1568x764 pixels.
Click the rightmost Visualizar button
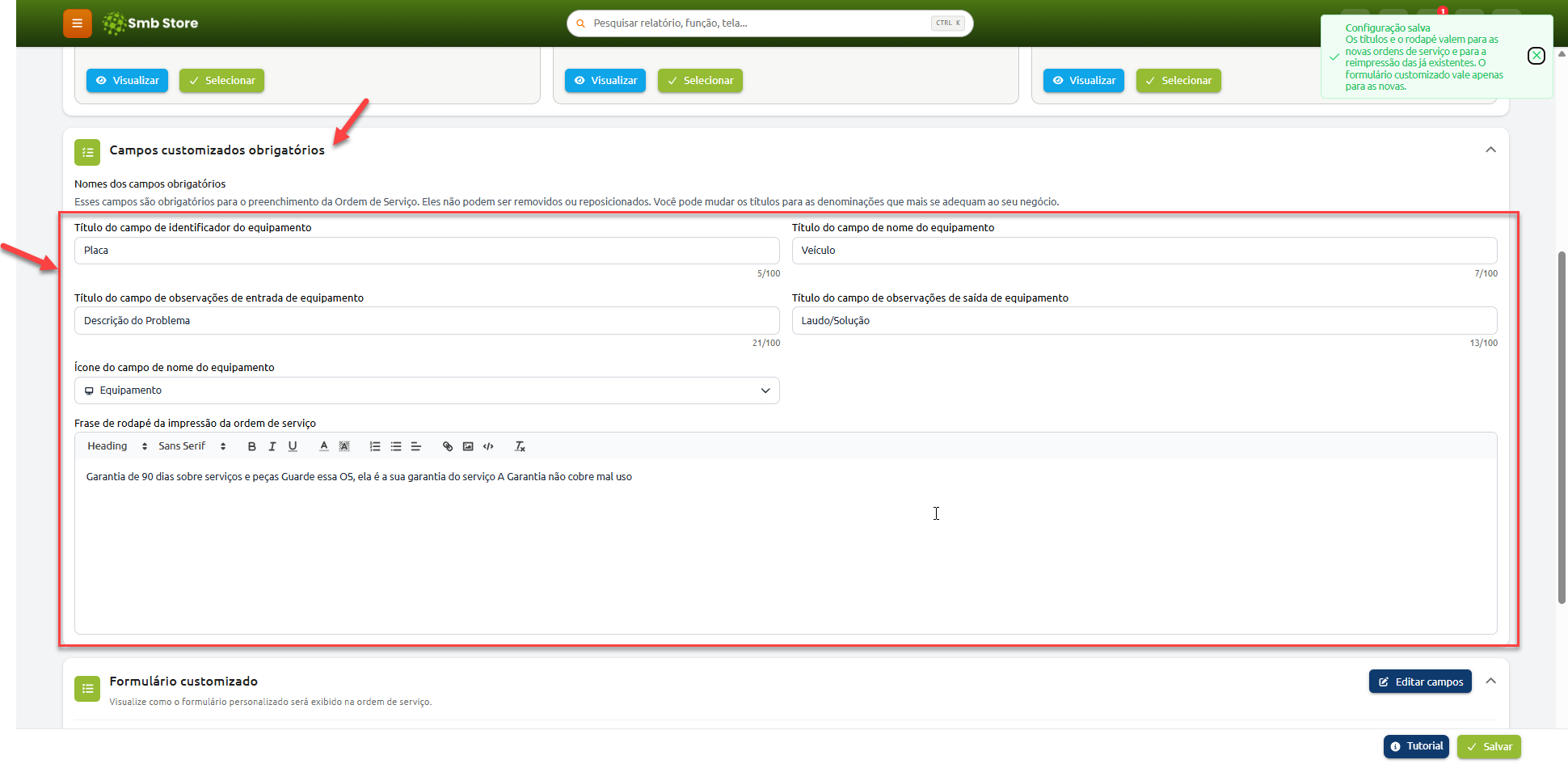[x=1084, y=81]
